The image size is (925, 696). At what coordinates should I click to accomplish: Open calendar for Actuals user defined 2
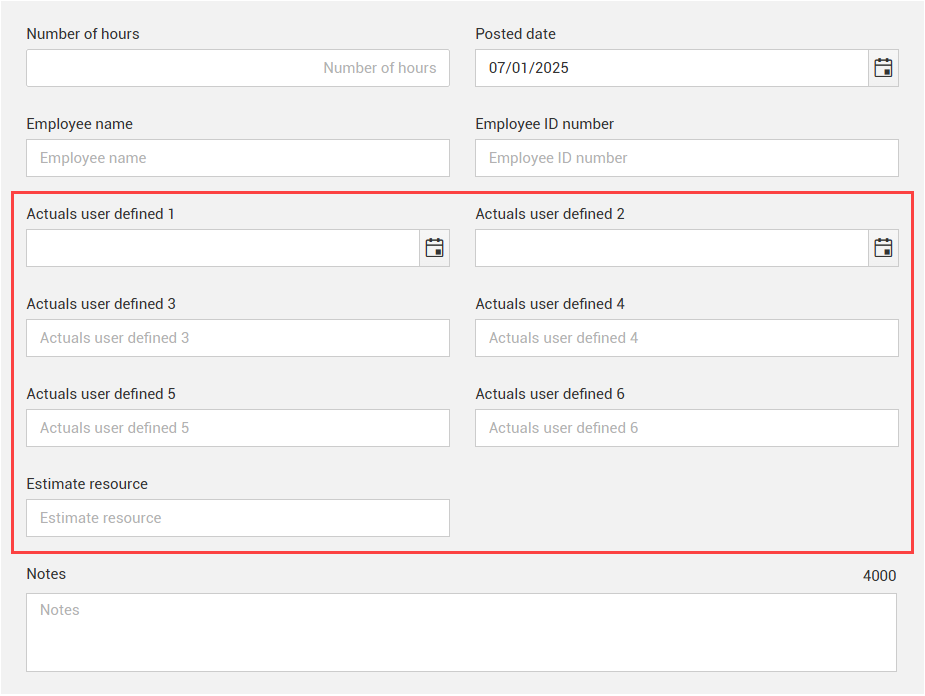tap(883, 248)
